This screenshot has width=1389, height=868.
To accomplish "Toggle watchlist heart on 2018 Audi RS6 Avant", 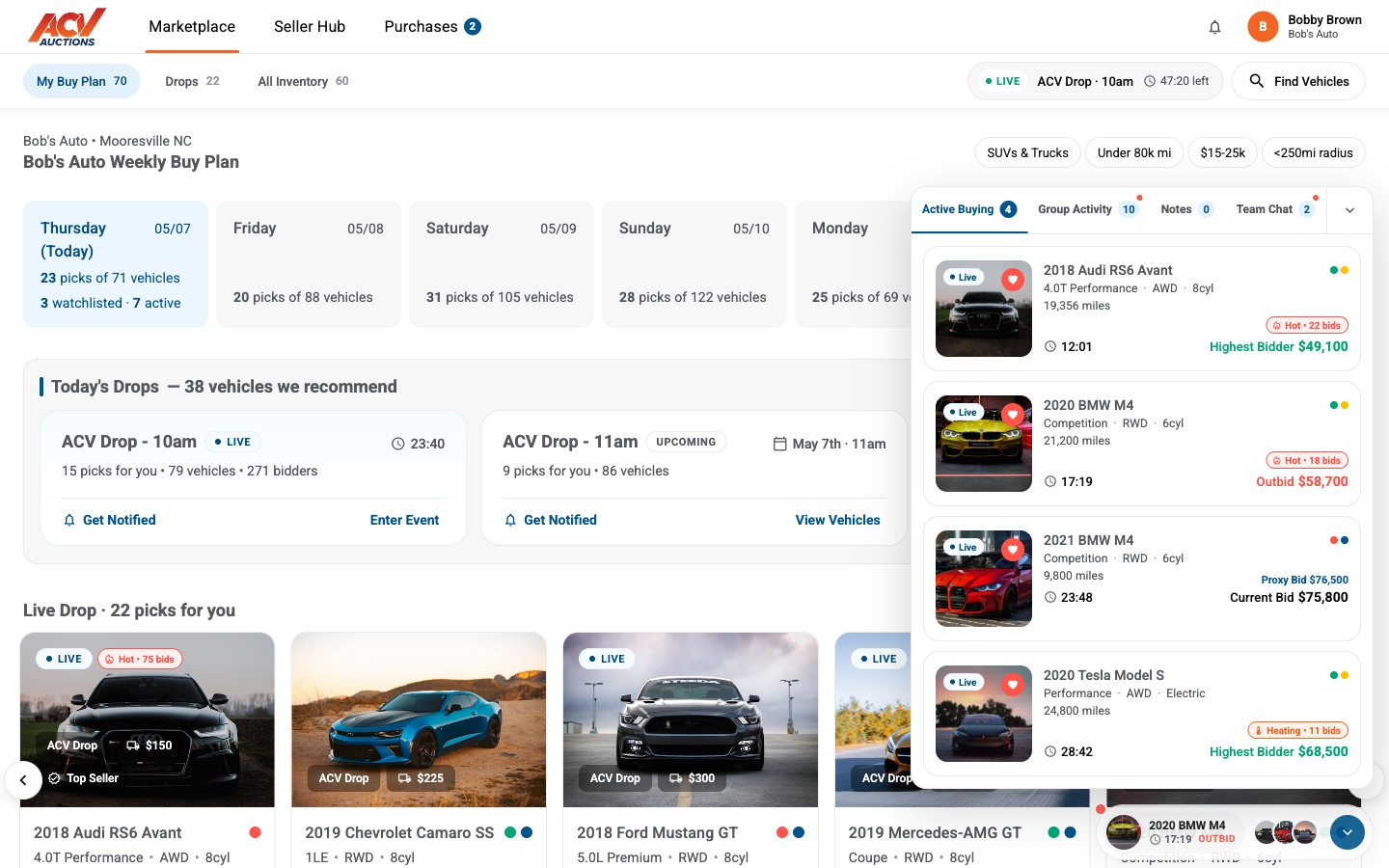I will point(1012,280).
